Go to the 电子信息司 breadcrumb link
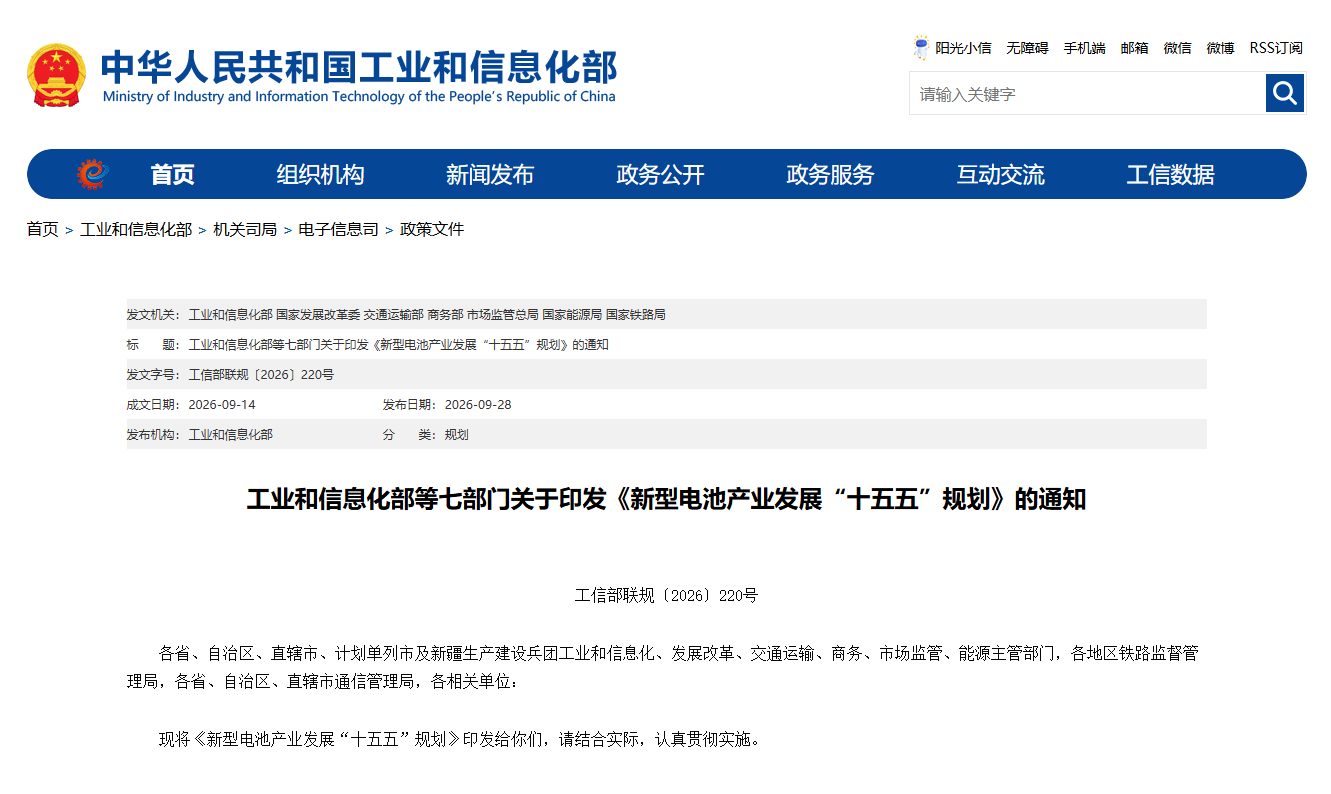The image size is (1331, 794). (338, 229)
